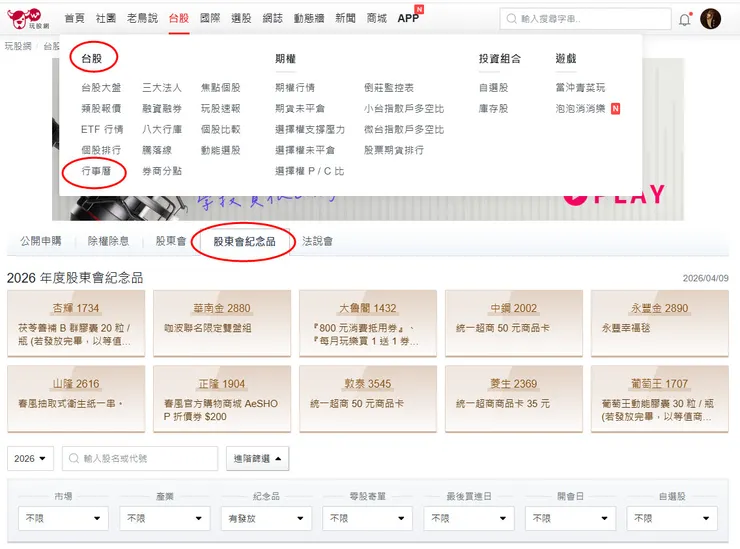Click the magnifier icon in stock code search
740x549 pixels.
[x=74, y=458]
